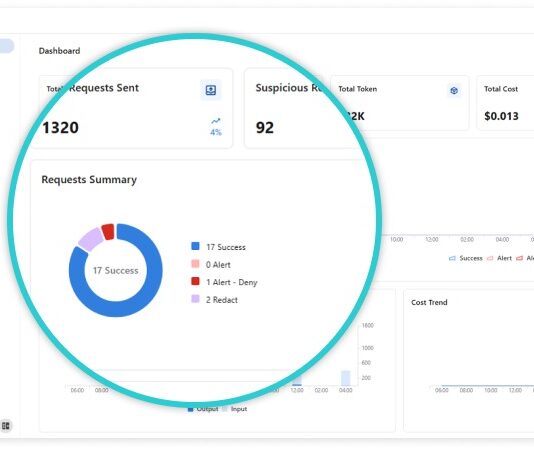Click the token chart bar at 04:00
This screenshot has width=534, height=450.
click(x=346, y=378)
